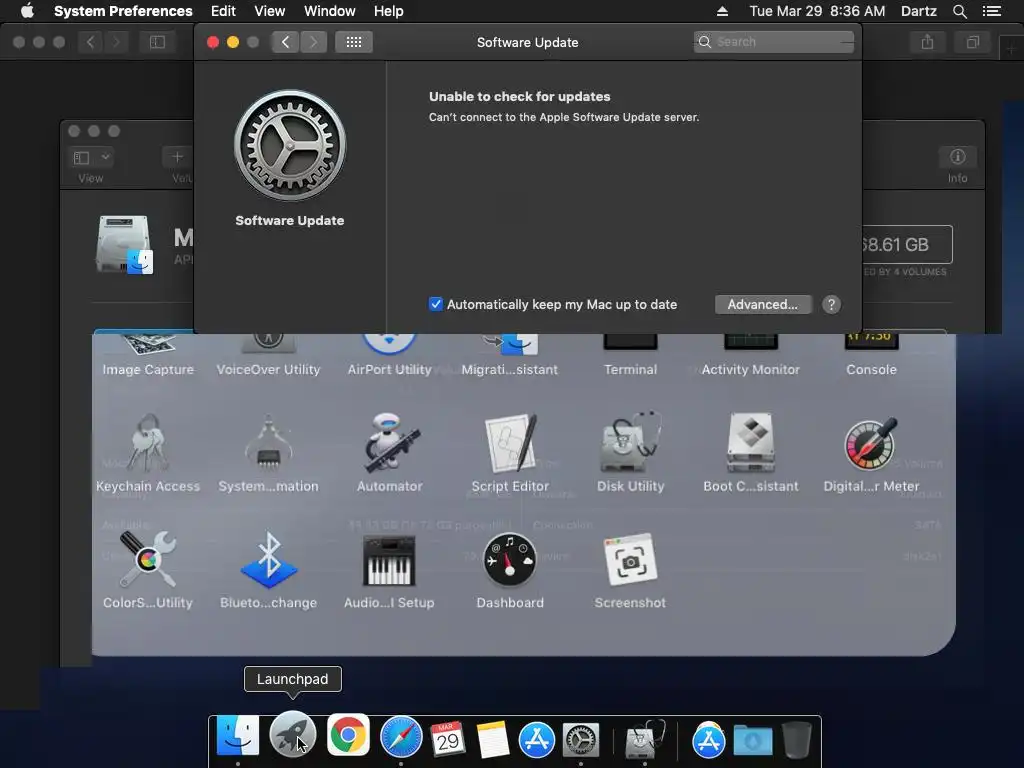Click the right App Store icon in Dock
This screenshot has width=1024, height=768.
[709, 740]
